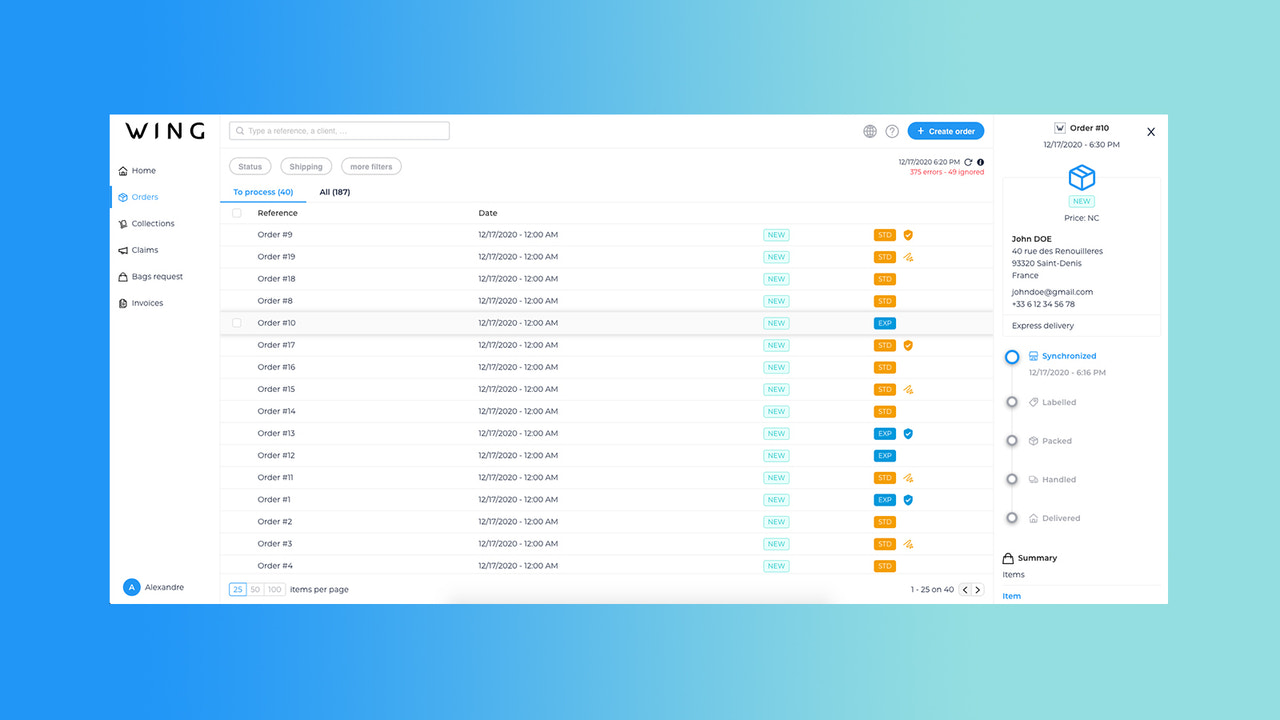This screenshot has height=720, width=1280.
Task: Open the Shipping filter dropdown
Action: point(306,166)
